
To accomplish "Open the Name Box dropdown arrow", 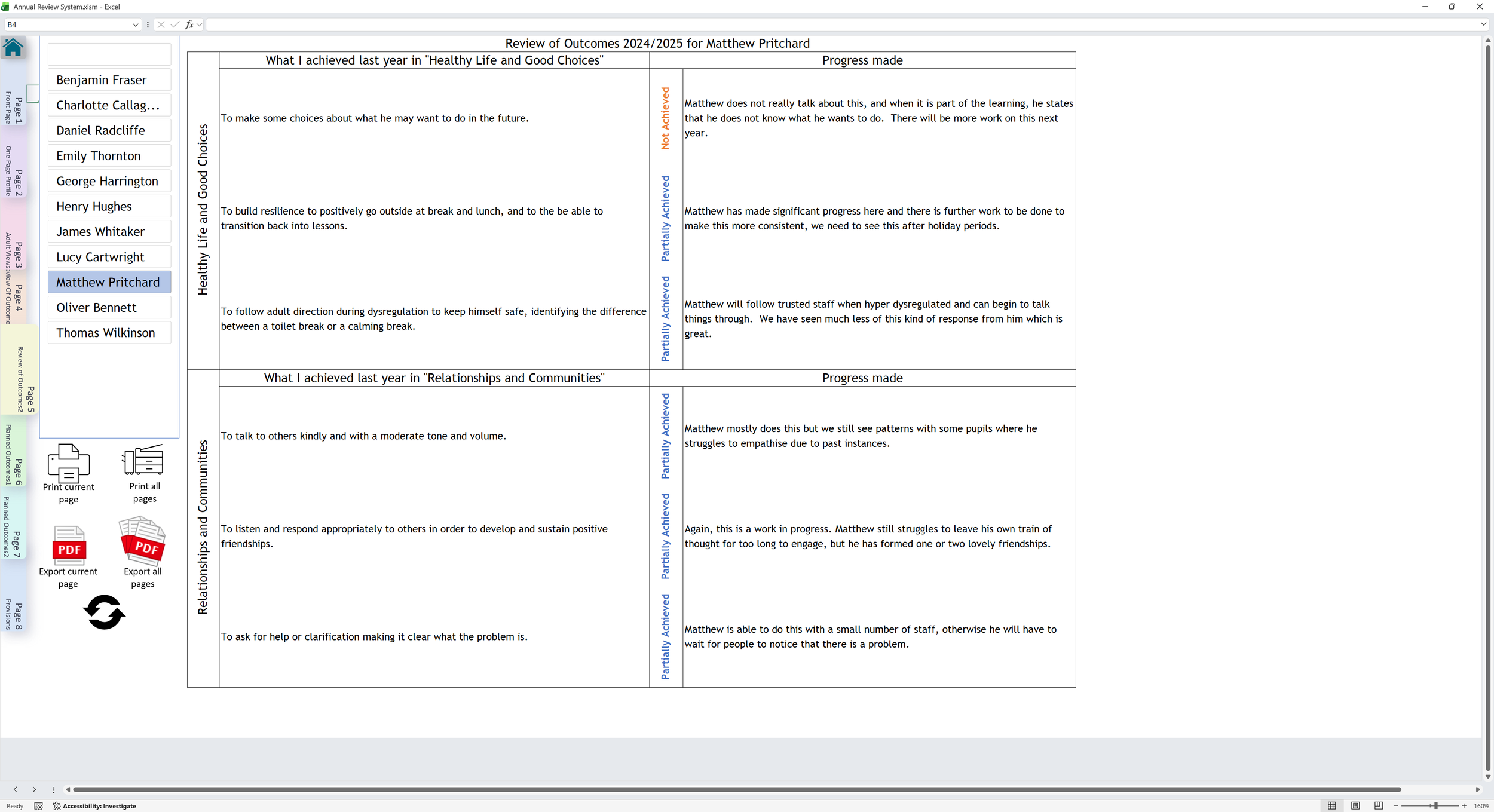I will point(136,25).
